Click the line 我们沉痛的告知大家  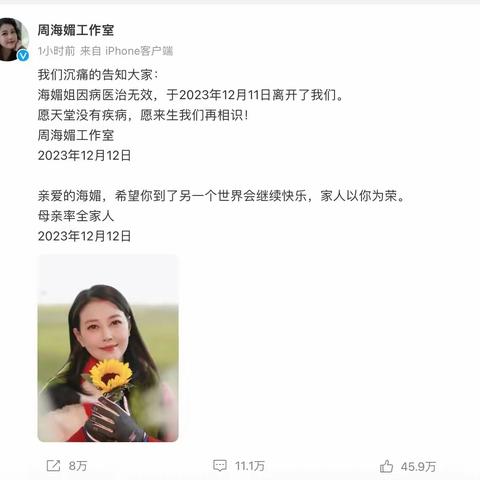(98, 75)
